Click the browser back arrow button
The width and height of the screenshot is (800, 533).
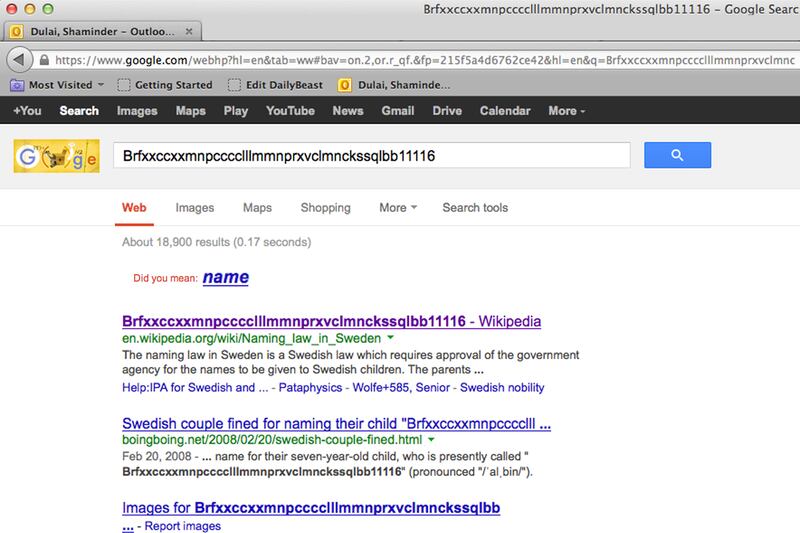click(x=19, y=60)
